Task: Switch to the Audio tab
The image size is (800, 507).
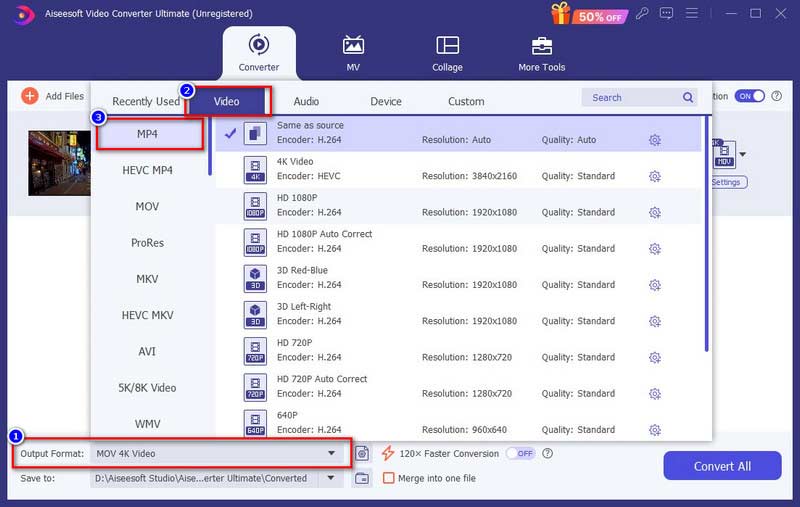Action: tap(306, 101)
